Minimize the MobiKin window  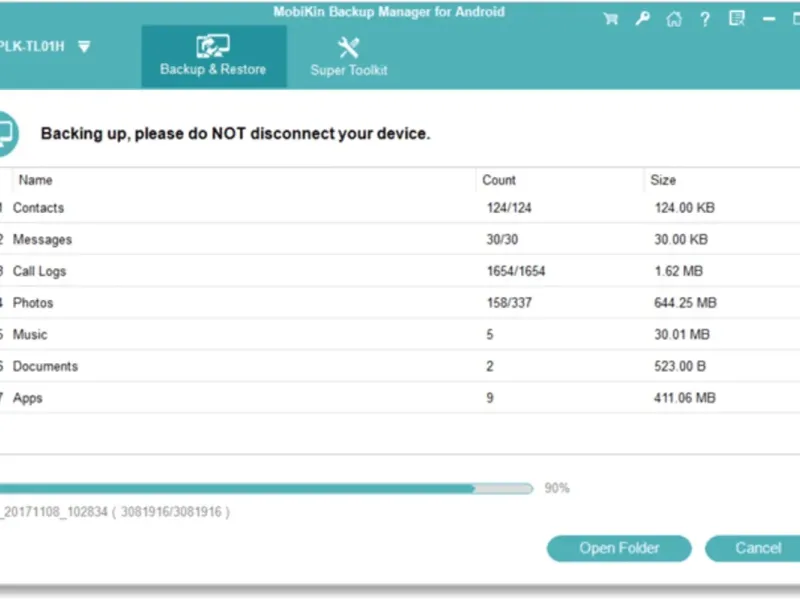pyautogui.click(x=769, y=19)
